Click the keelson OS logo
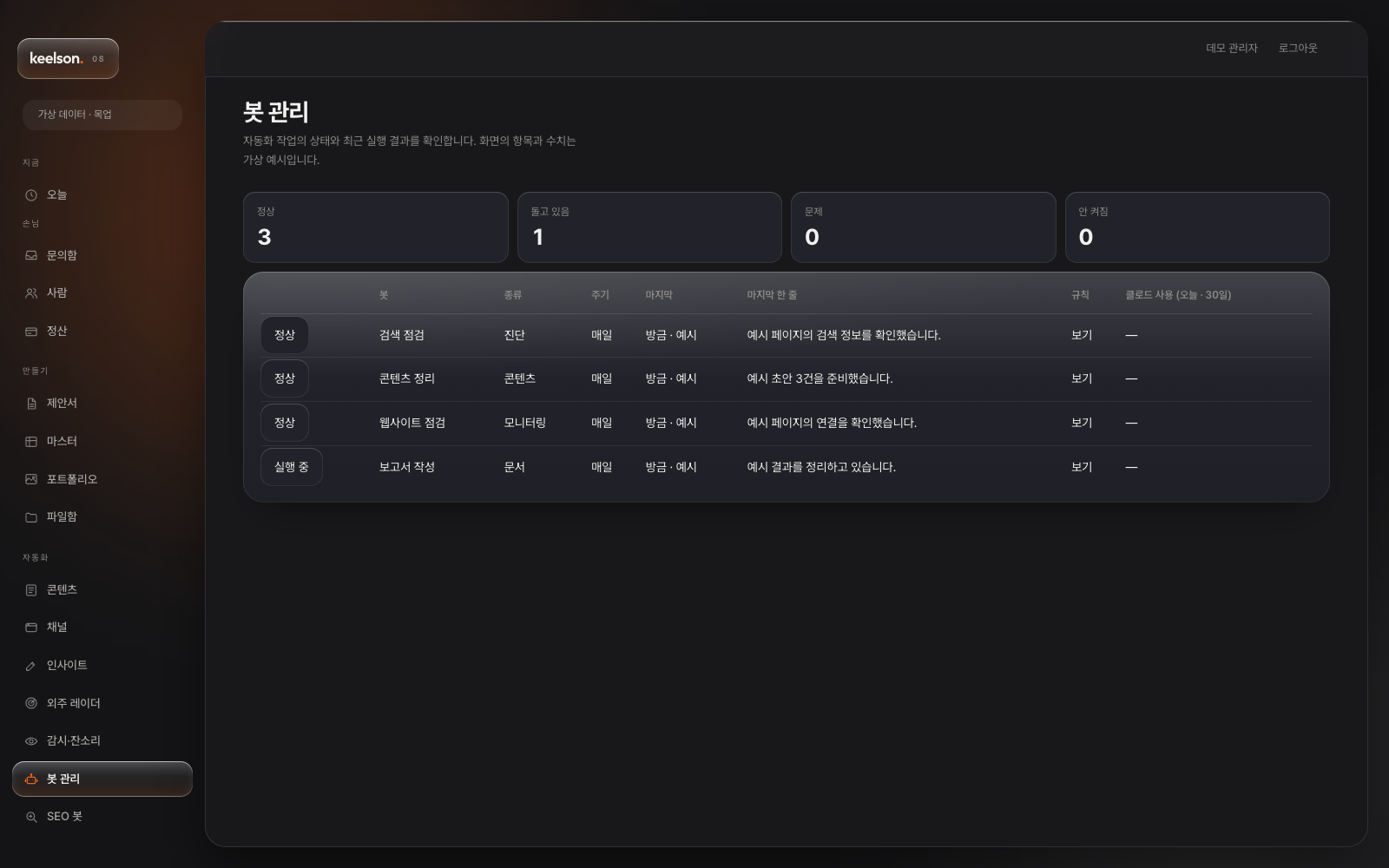This screenshot has height=868, width=1389. pos(68,58)
